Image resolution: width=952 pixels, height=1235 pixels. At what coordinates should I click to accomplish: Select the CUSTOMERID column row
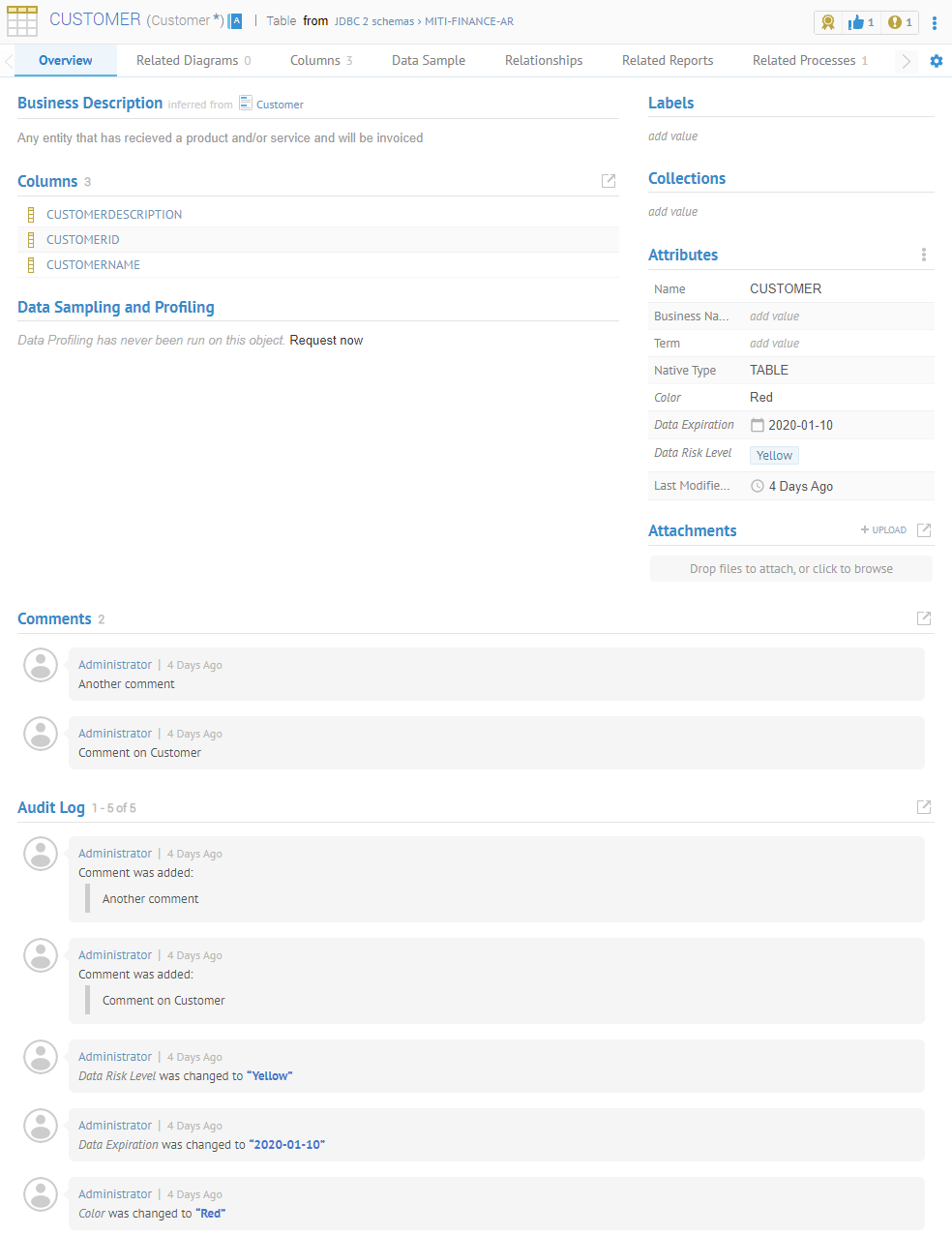click(83, 240)
